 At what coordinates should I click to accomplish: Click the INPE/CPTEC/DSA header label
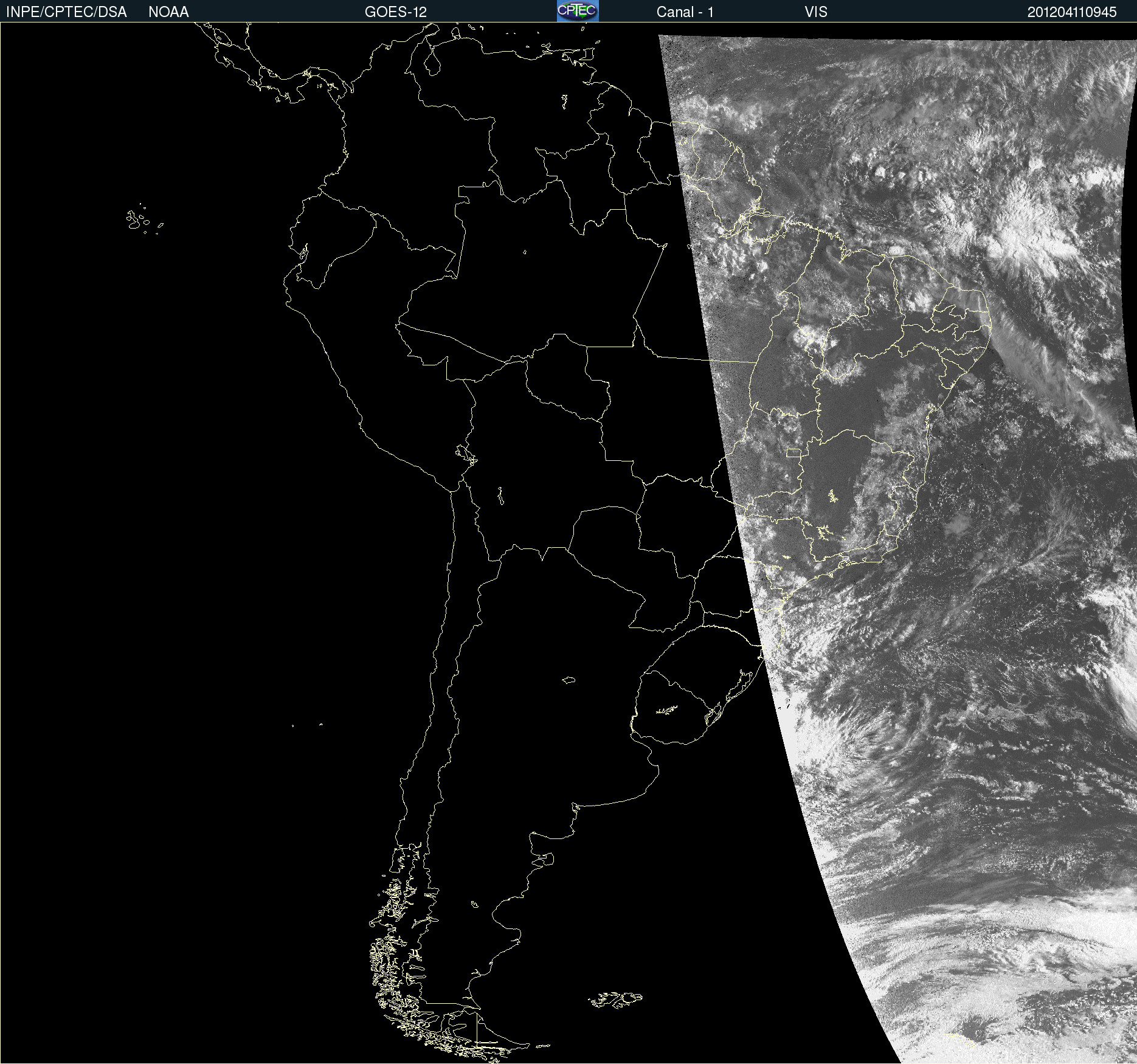click(66, 12)
